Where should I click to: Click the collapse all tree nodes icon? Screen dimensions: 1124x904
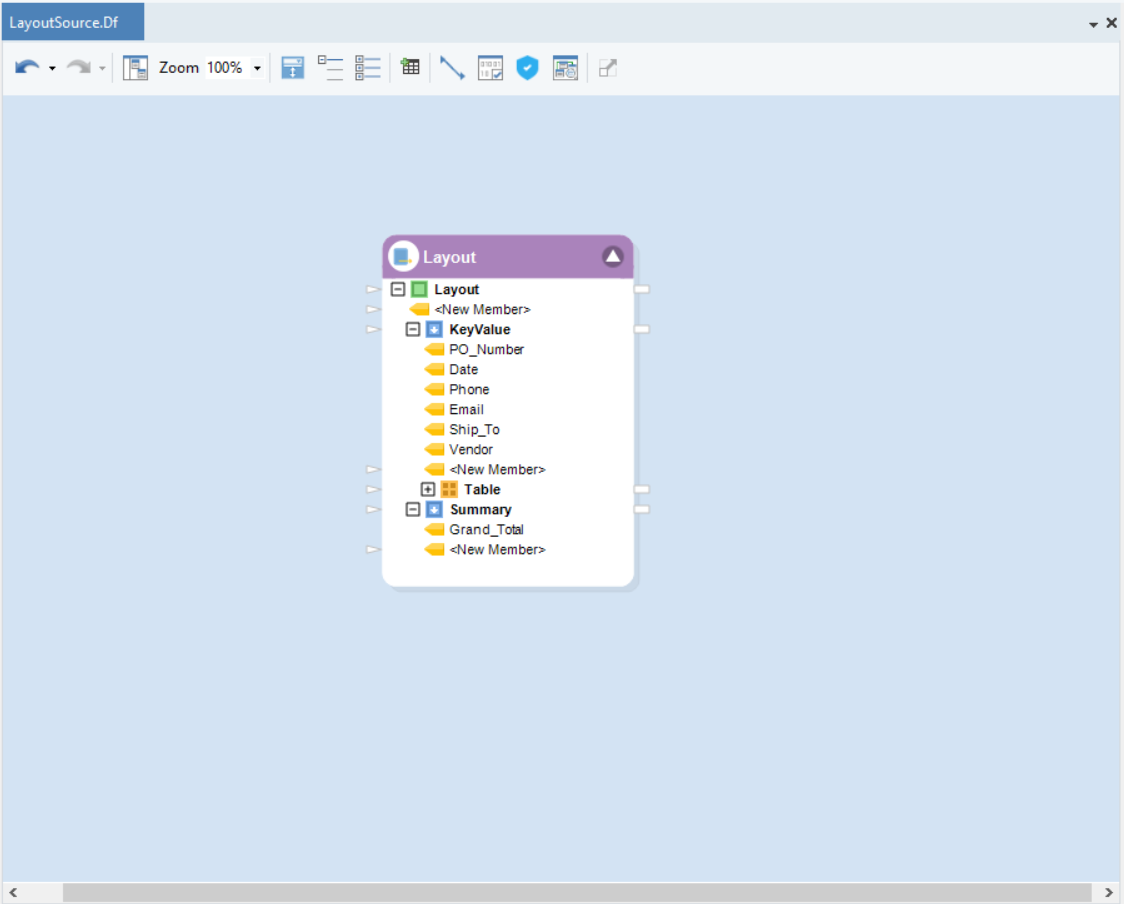point(330,68)
